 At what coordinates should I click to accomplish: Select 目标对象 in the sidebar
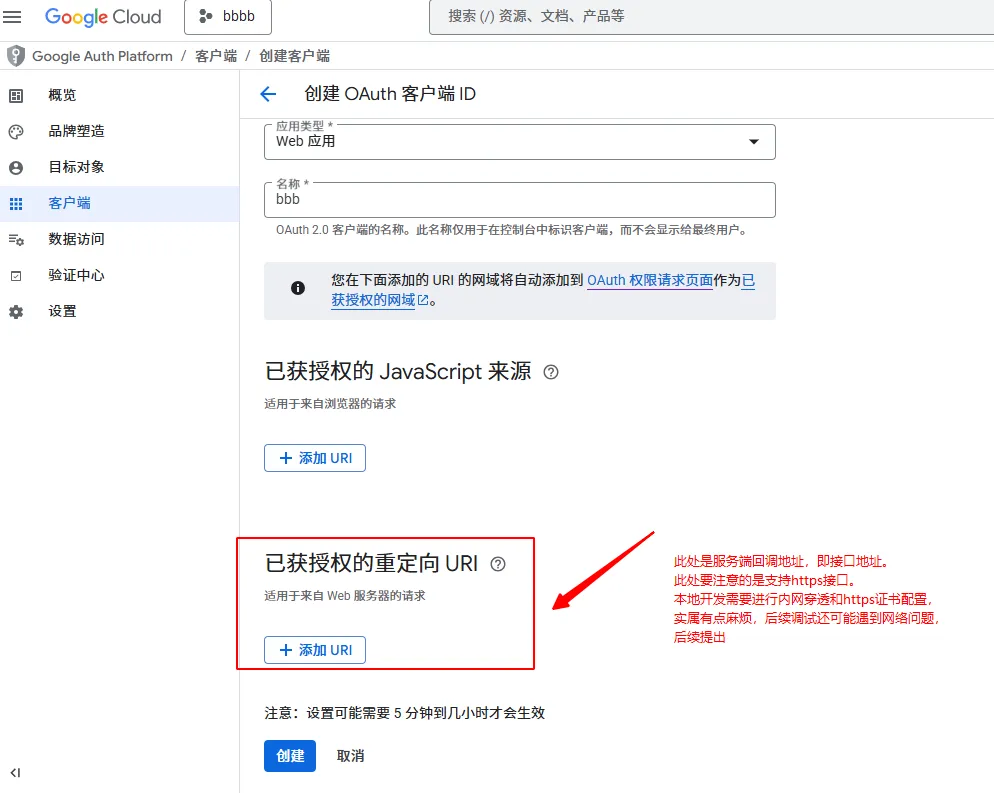click(76, 167)
